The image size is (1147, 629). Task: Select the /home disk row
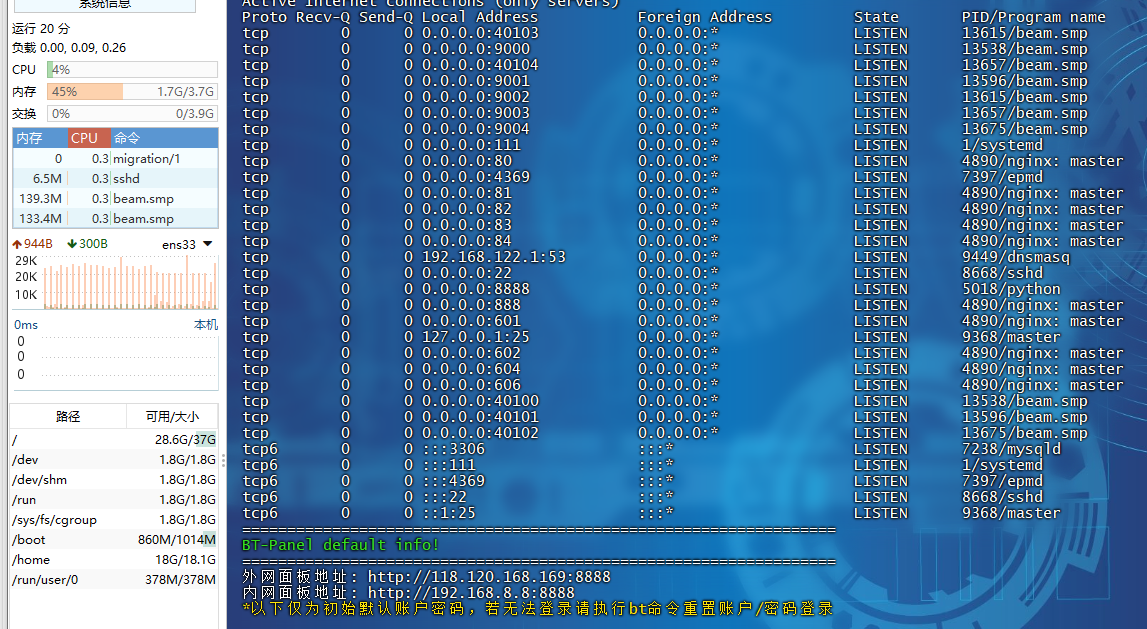coord(114,560)
